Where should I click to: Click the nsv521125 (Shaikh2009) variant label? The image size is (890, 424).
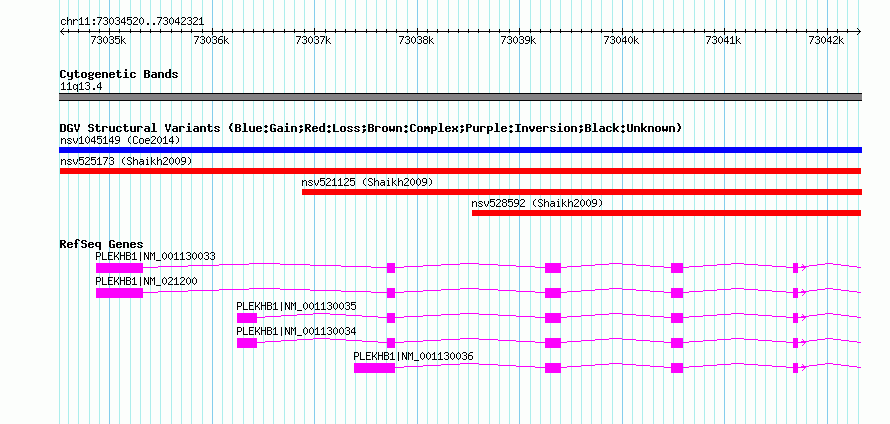click(x=367, y=182)
